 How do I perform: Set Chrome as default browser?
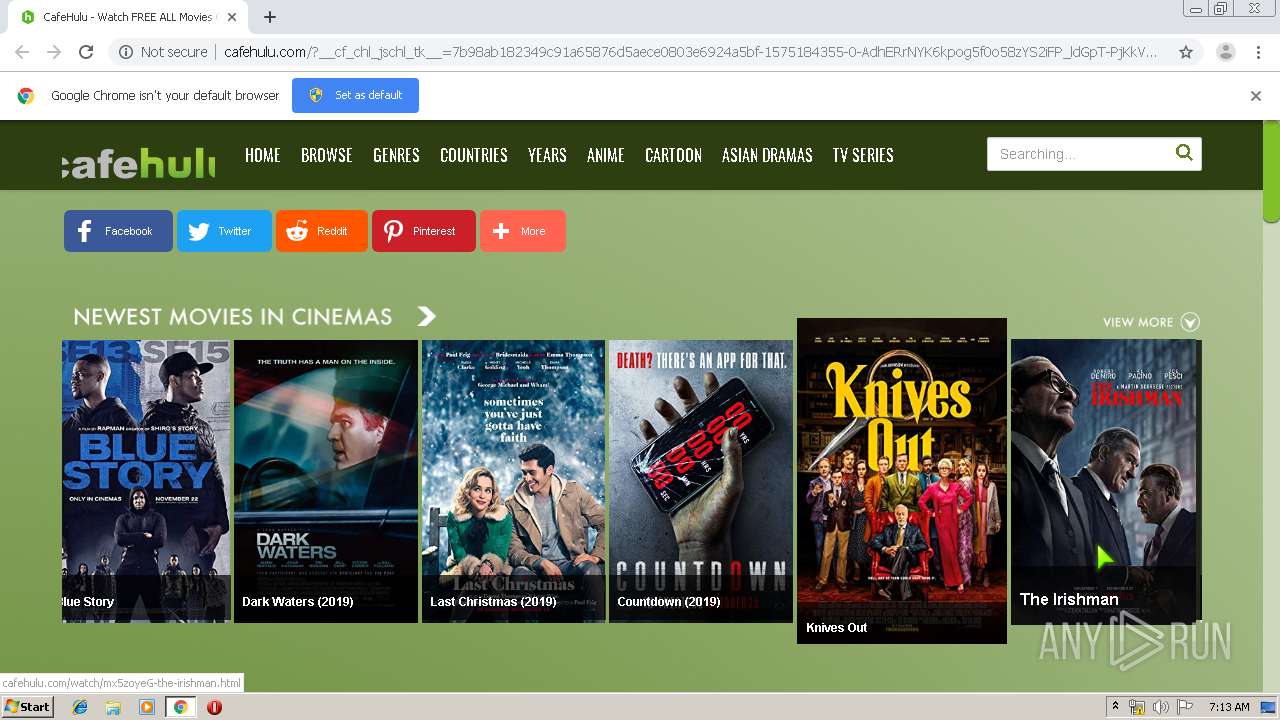[355, 95]
